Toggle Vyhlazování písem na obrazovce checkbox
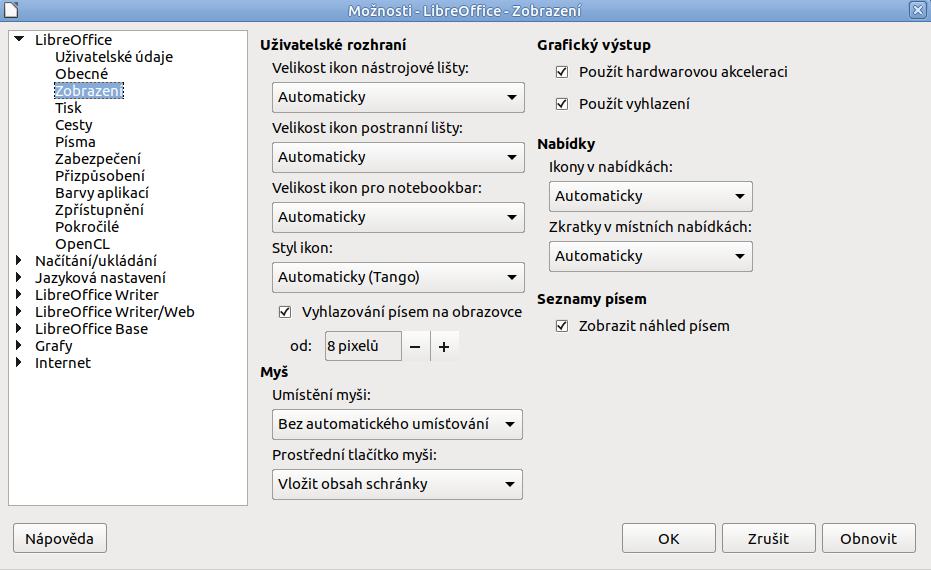Image resolution: width=931 pixels, height=570 pixels. pos(284,311)
